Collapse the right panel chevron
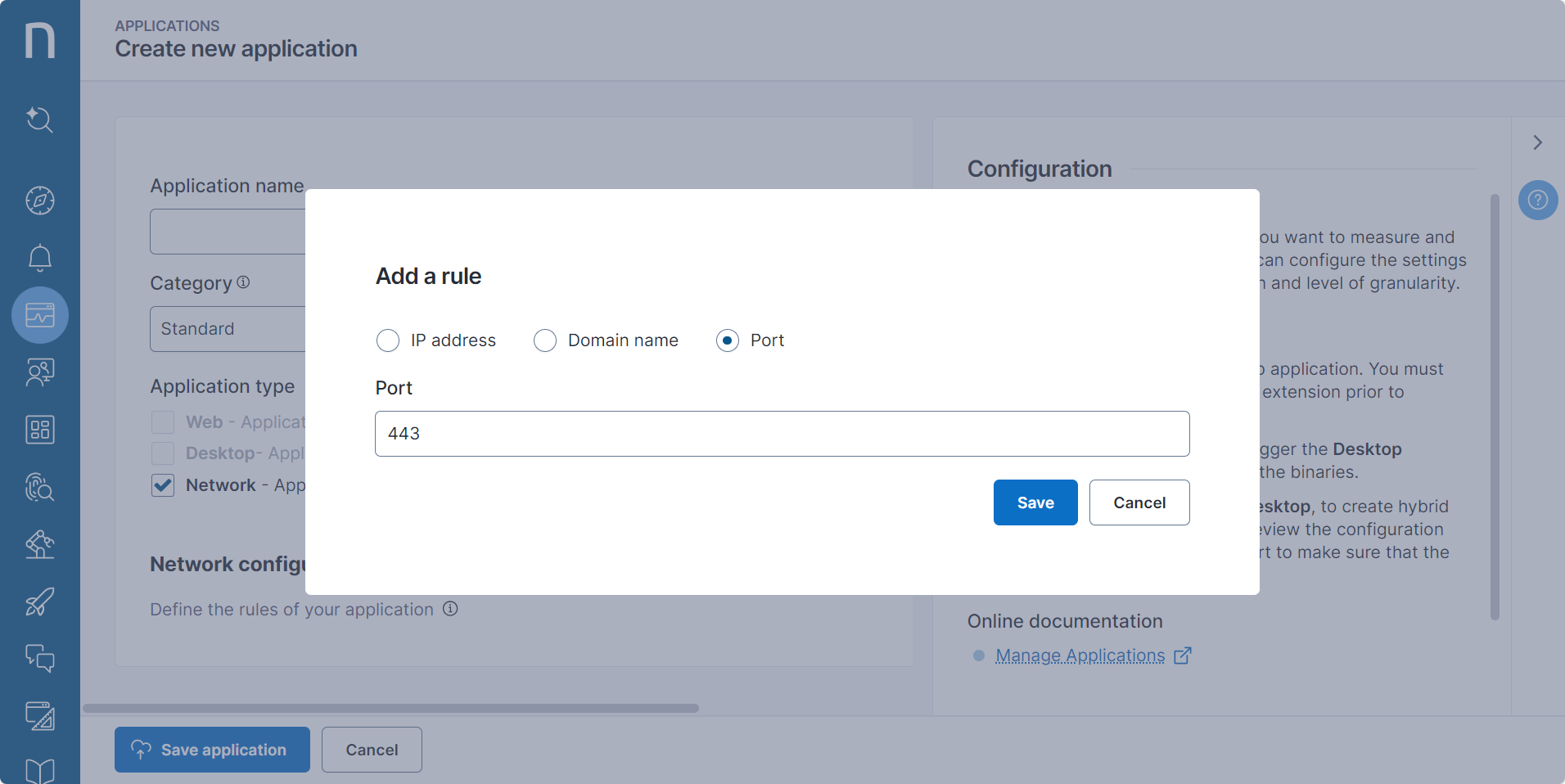 click(x=1537, y=142)
